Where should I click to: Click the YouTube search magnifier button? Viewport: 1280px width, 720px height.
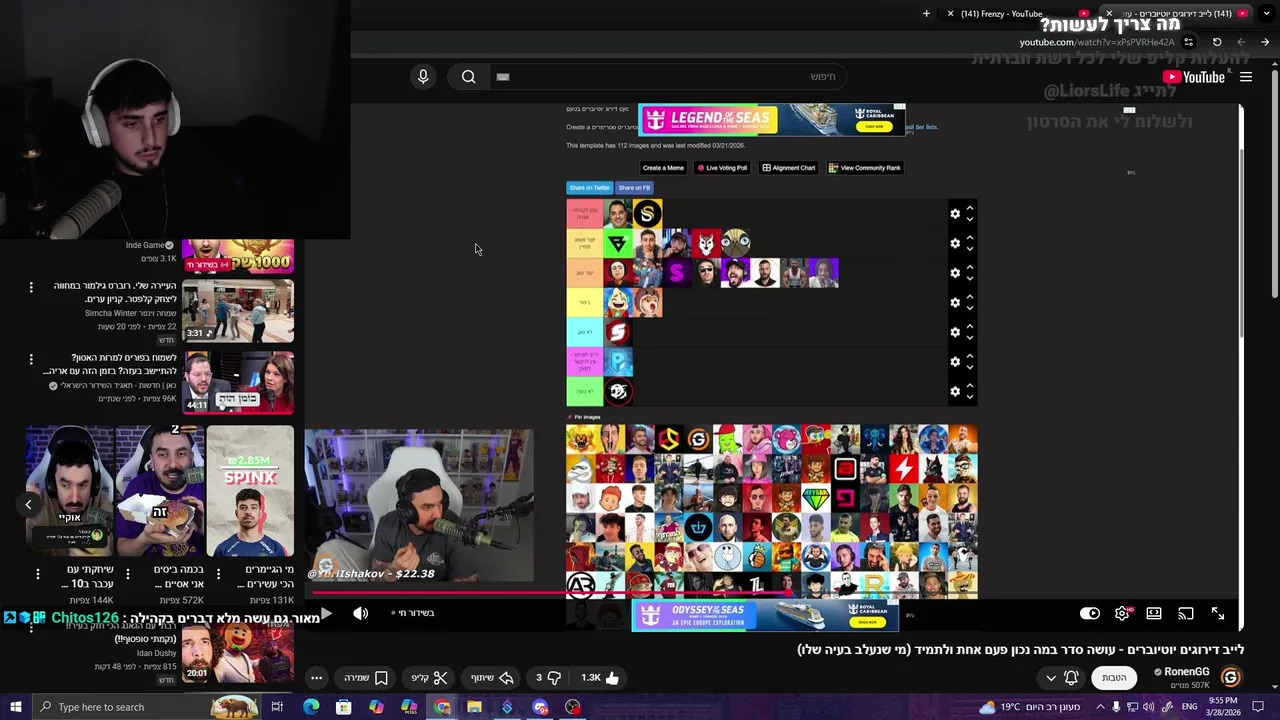click(469, 77)
